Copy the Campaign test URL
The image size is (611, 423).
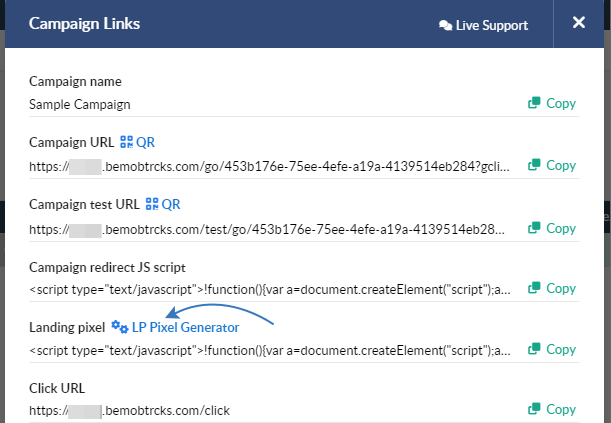pyautogui.click(x=552, y=228)
